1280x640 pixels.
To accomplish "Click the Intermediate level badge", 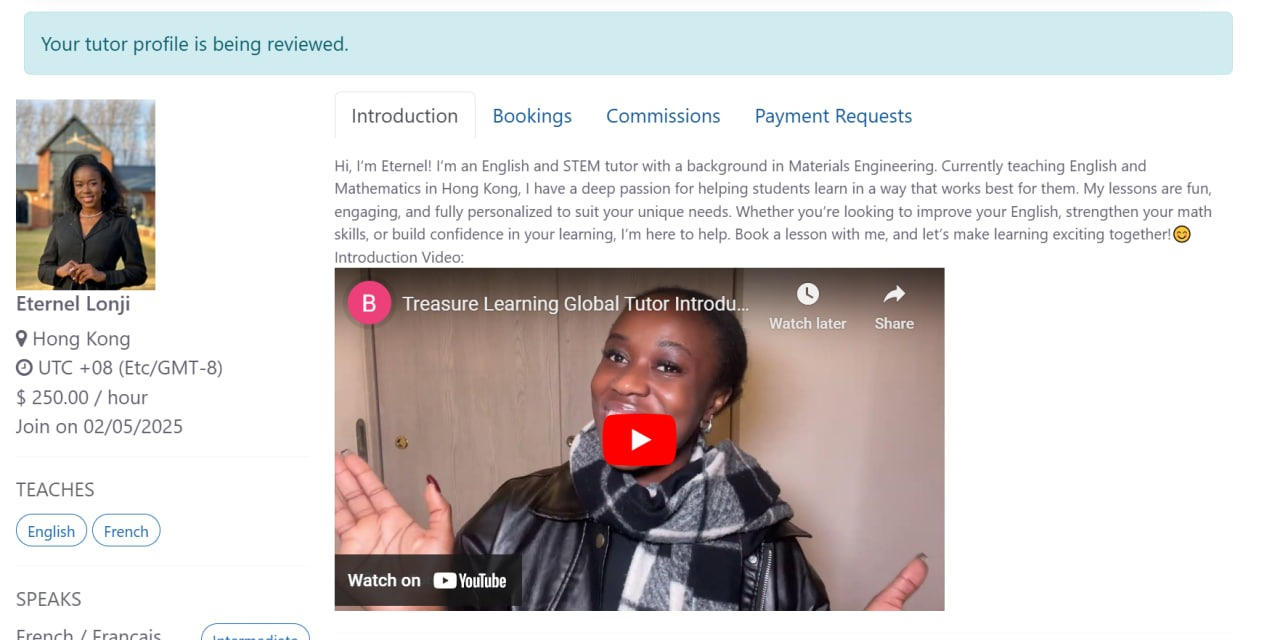I will 255,634.
